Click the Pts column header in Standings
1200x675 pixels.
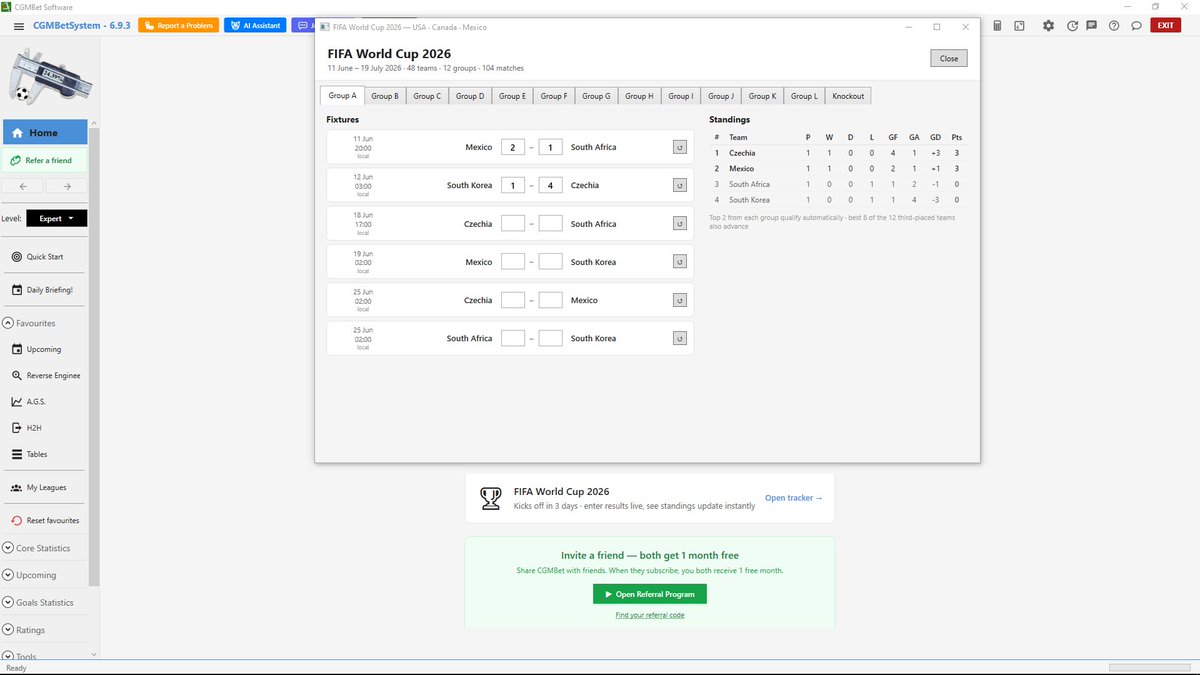957,137
